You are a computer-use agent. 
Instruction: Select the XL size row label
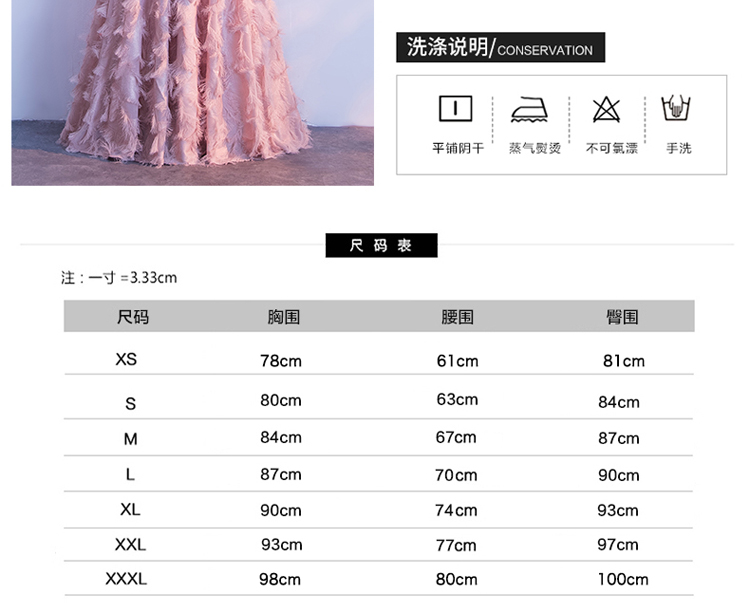[x=130, y=509]
